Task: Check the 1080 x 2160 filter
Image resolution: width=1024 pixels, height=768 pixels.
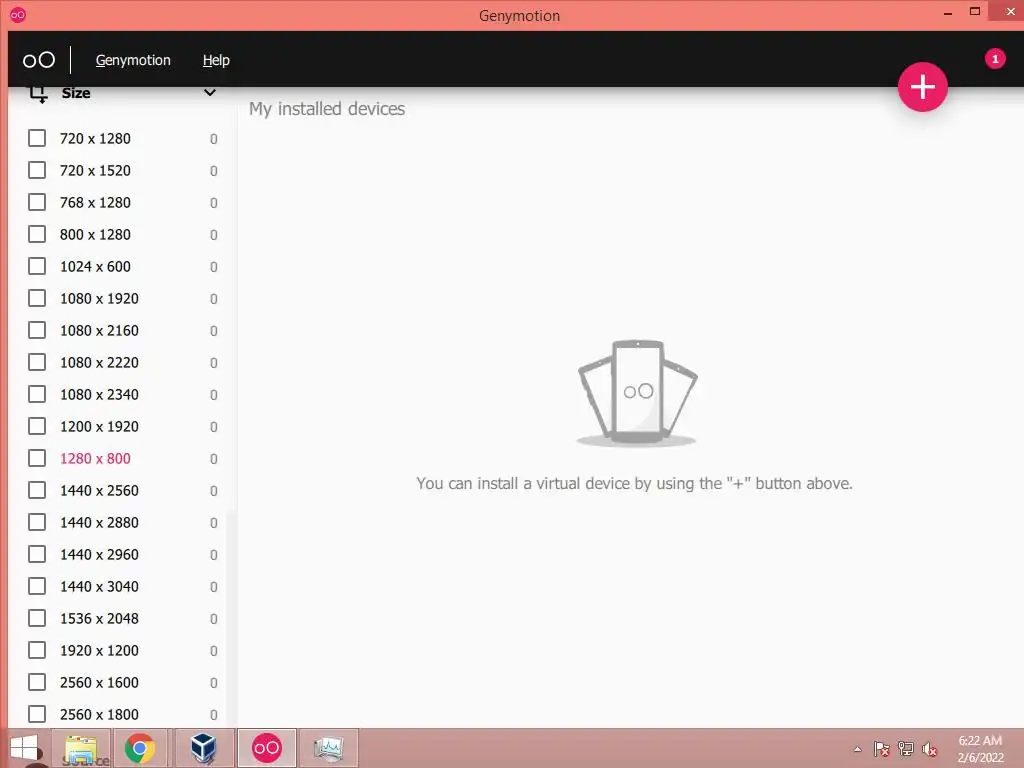Action: pyautogui.click(x=37, y=330)
